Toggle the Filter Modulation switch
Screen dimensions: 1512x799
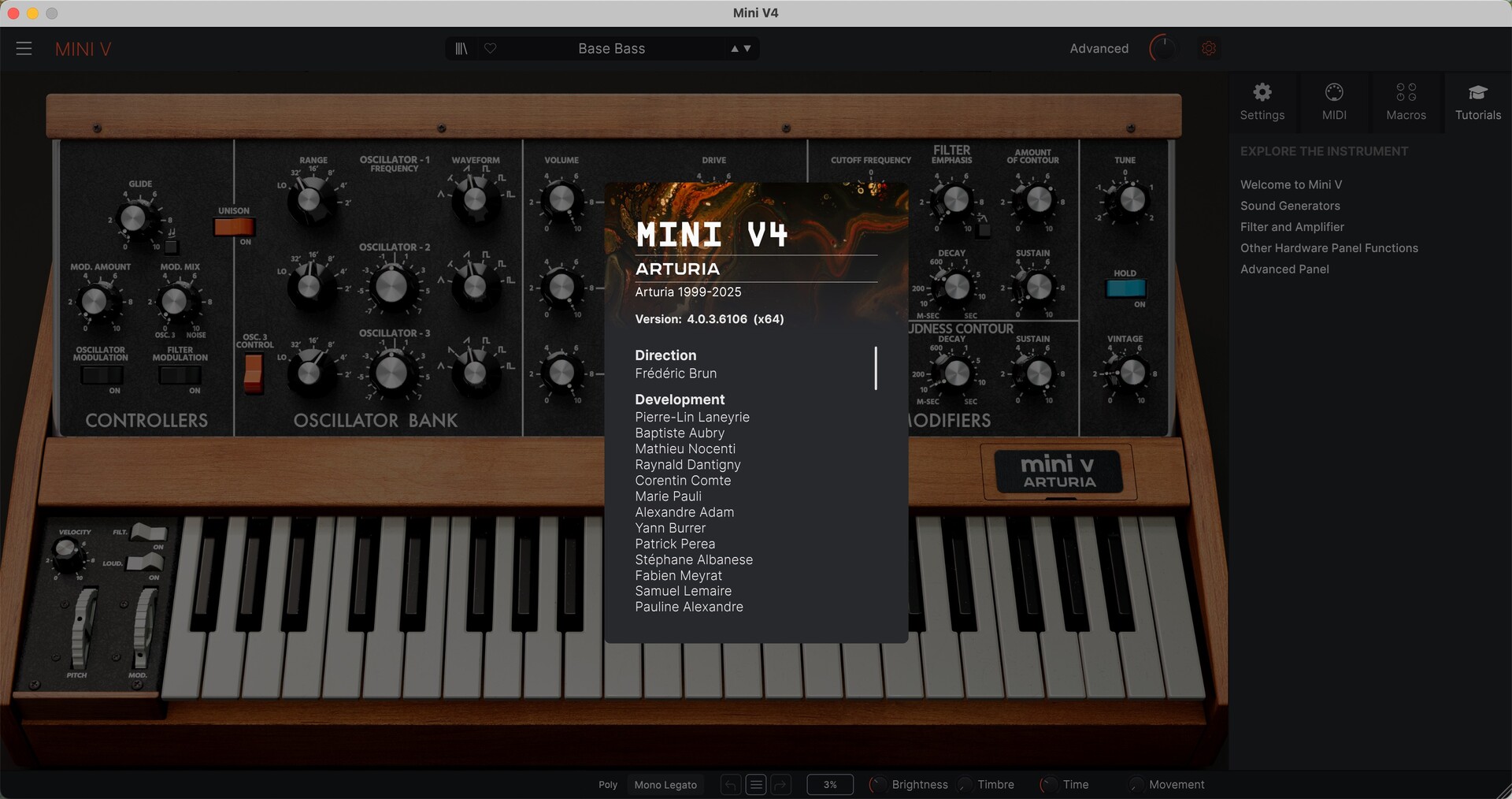(180, 375)
